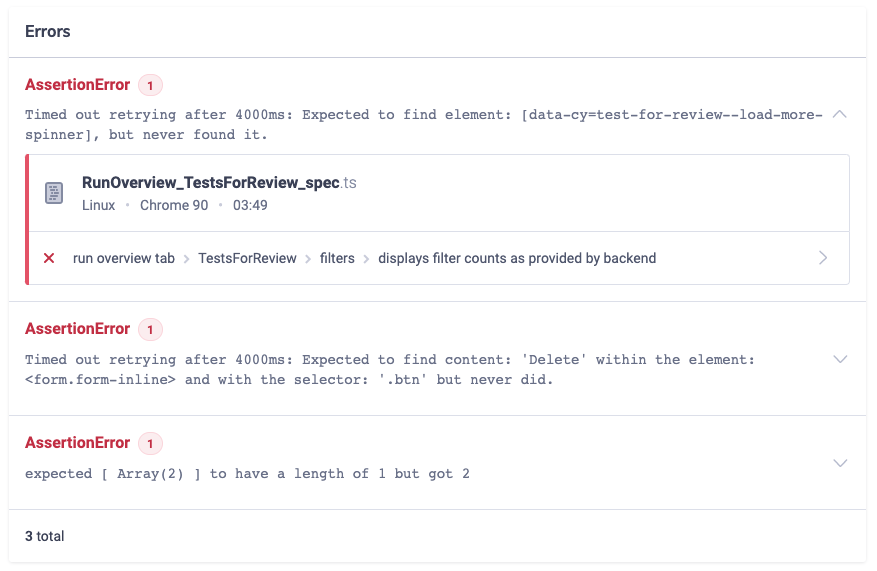Click the first AssertionError heading

(77, 85)
